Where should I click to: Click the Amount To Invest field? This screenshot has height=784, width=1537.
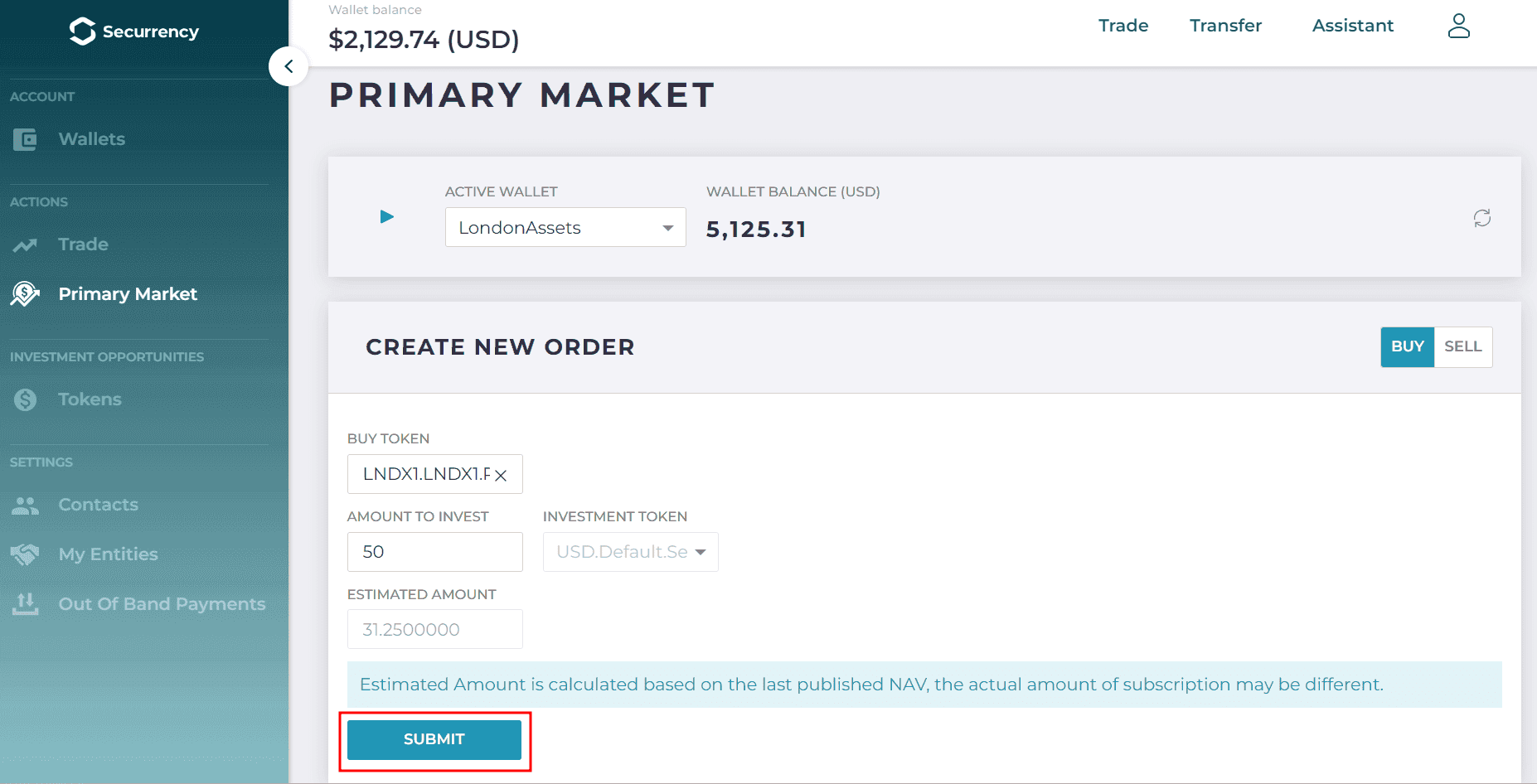point(434,552)
